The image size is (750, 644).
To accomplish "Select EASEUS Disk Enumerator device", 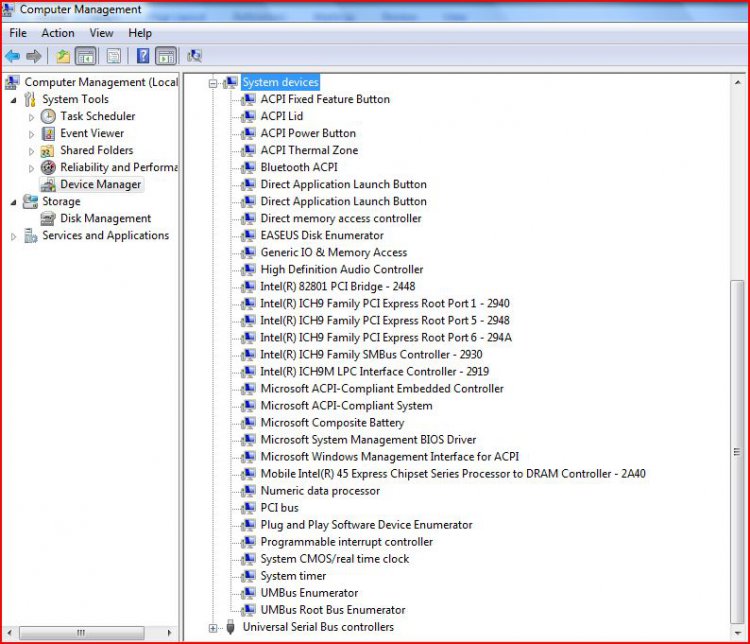I will 321,235.
